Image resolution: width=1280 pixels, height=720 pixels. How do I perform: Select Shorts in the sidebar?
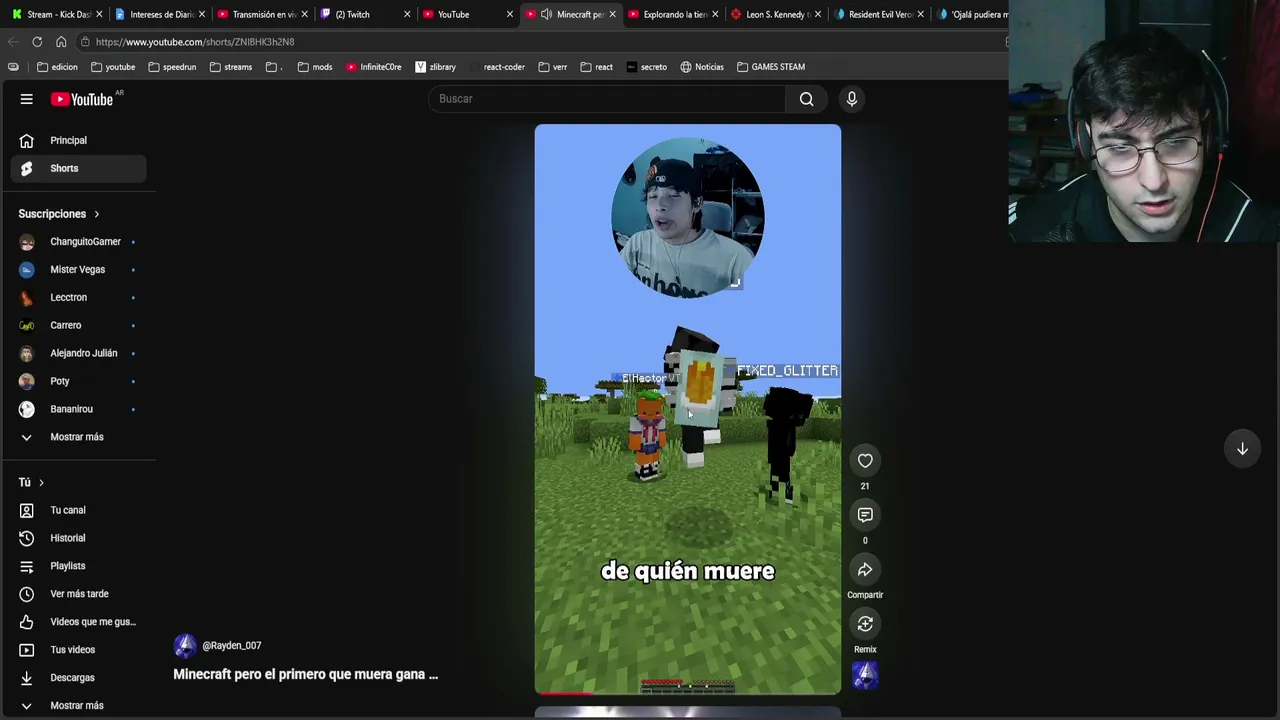[x=78, y=168]
